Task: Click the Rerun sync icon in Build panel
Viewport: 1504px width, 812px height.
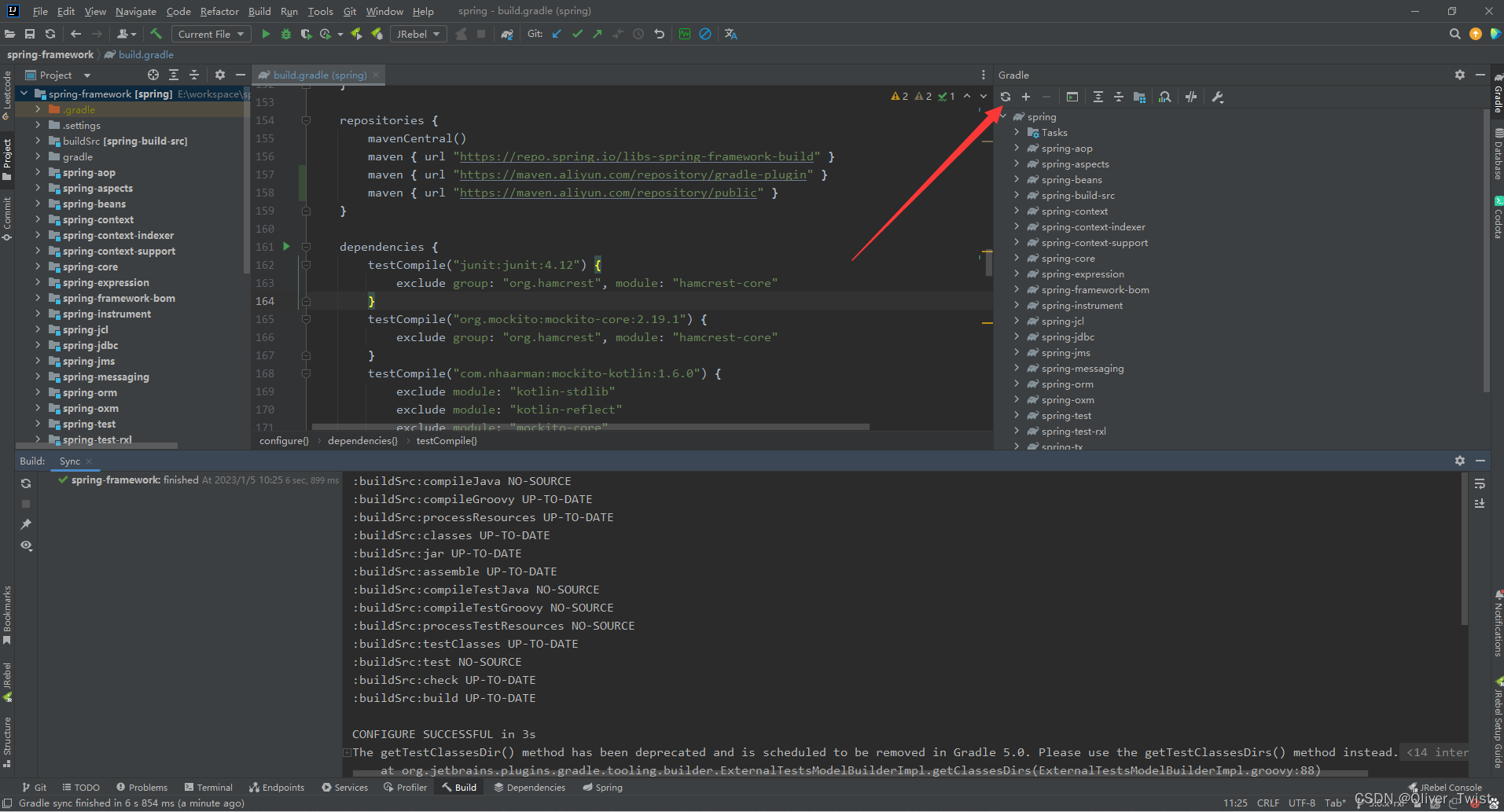Action: (26, 483)
